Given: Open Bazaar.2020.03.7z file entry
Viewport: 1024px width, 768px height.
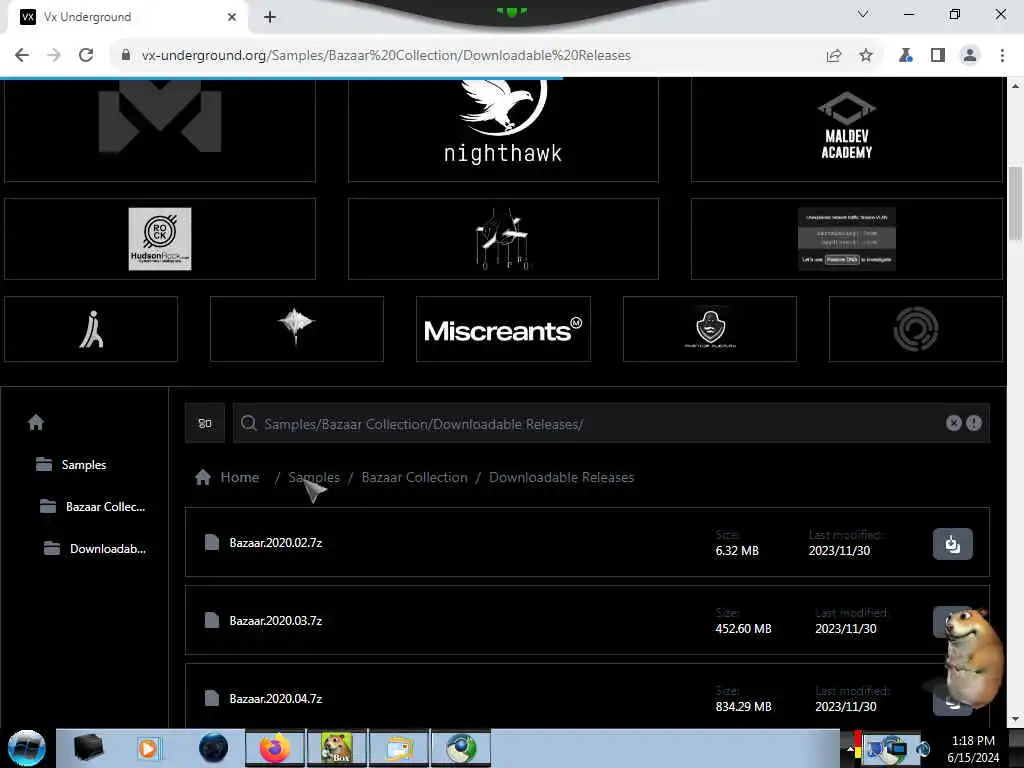Looking at the screenshot, I should (x=587, y=620).
